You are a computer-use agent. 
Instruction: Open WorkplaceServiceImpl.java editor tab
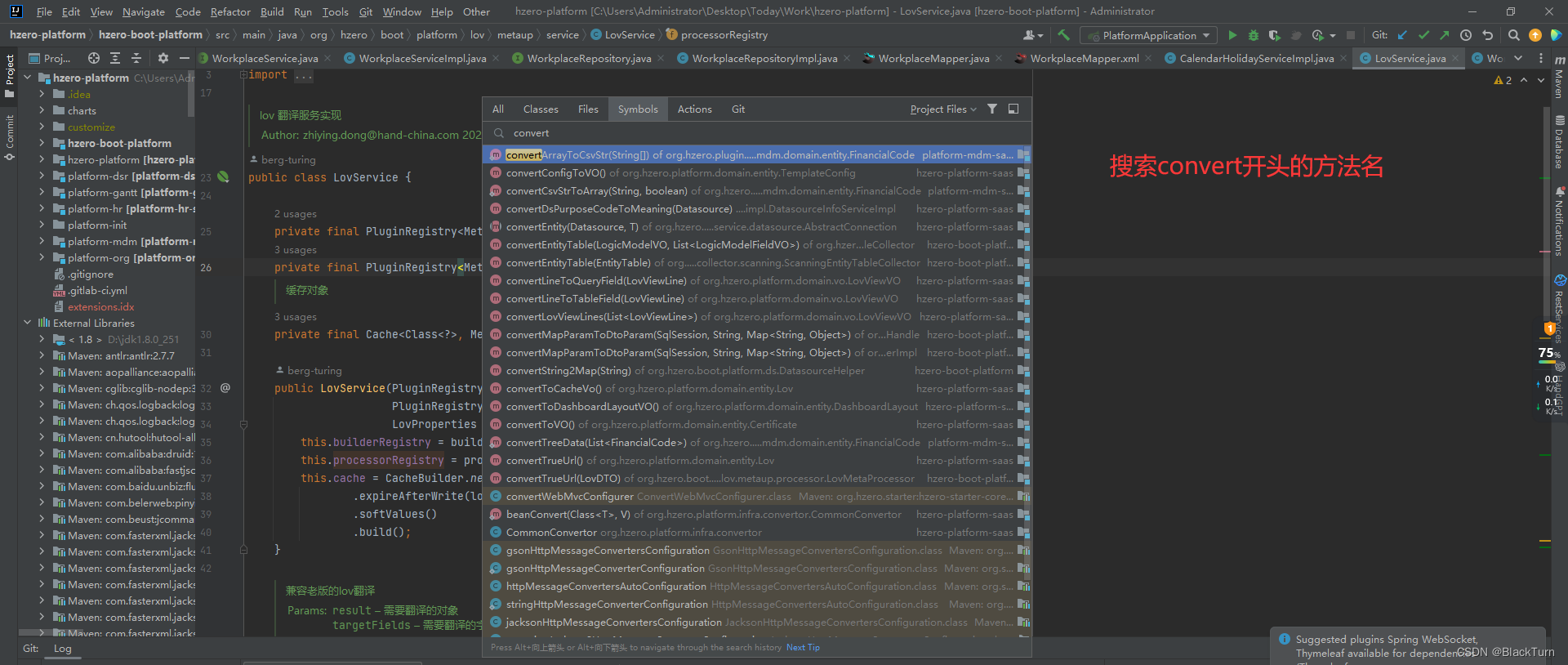422,58
